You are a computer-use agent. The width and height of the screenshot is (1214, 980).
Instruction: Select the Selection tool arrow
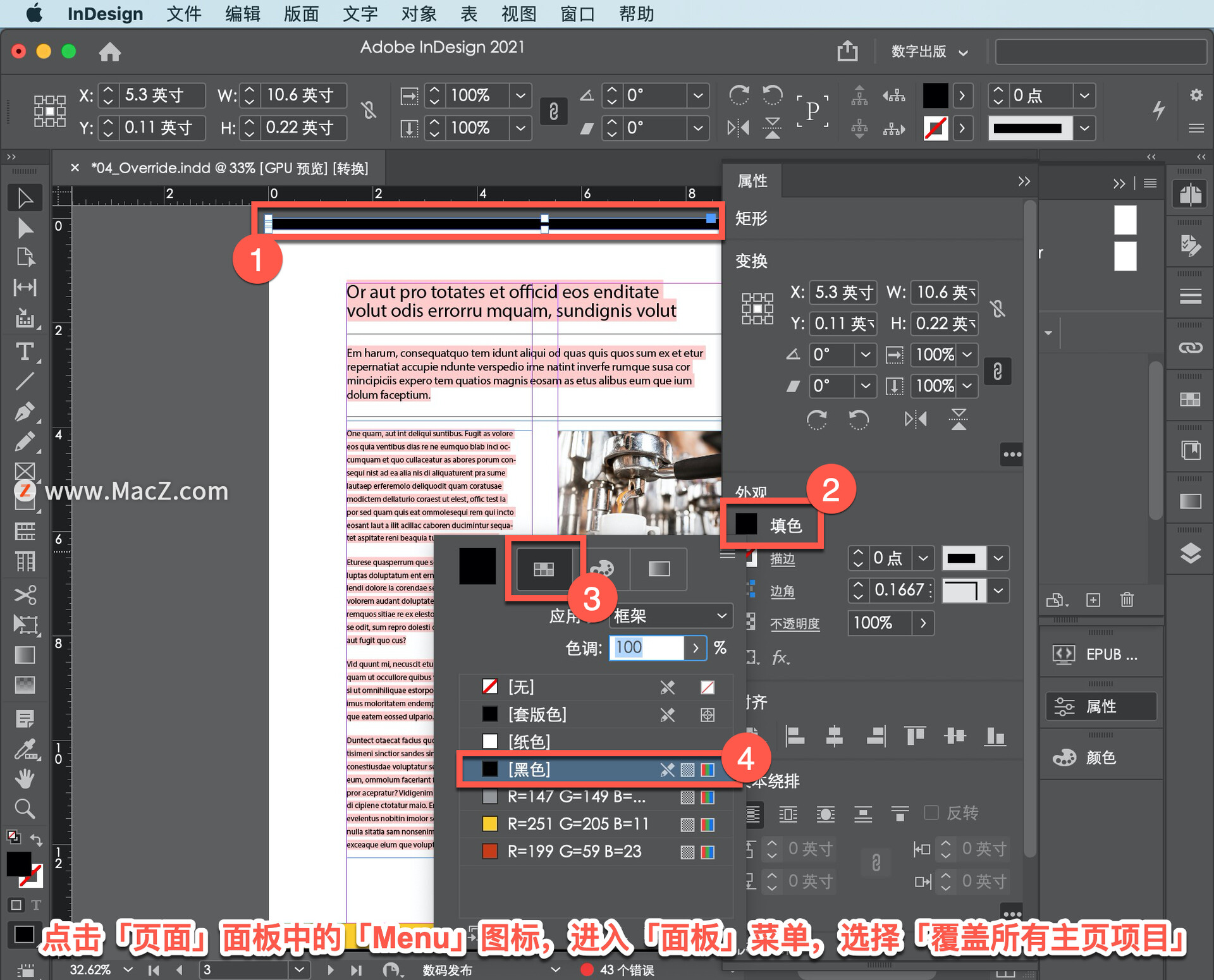[x=25, y=198]
